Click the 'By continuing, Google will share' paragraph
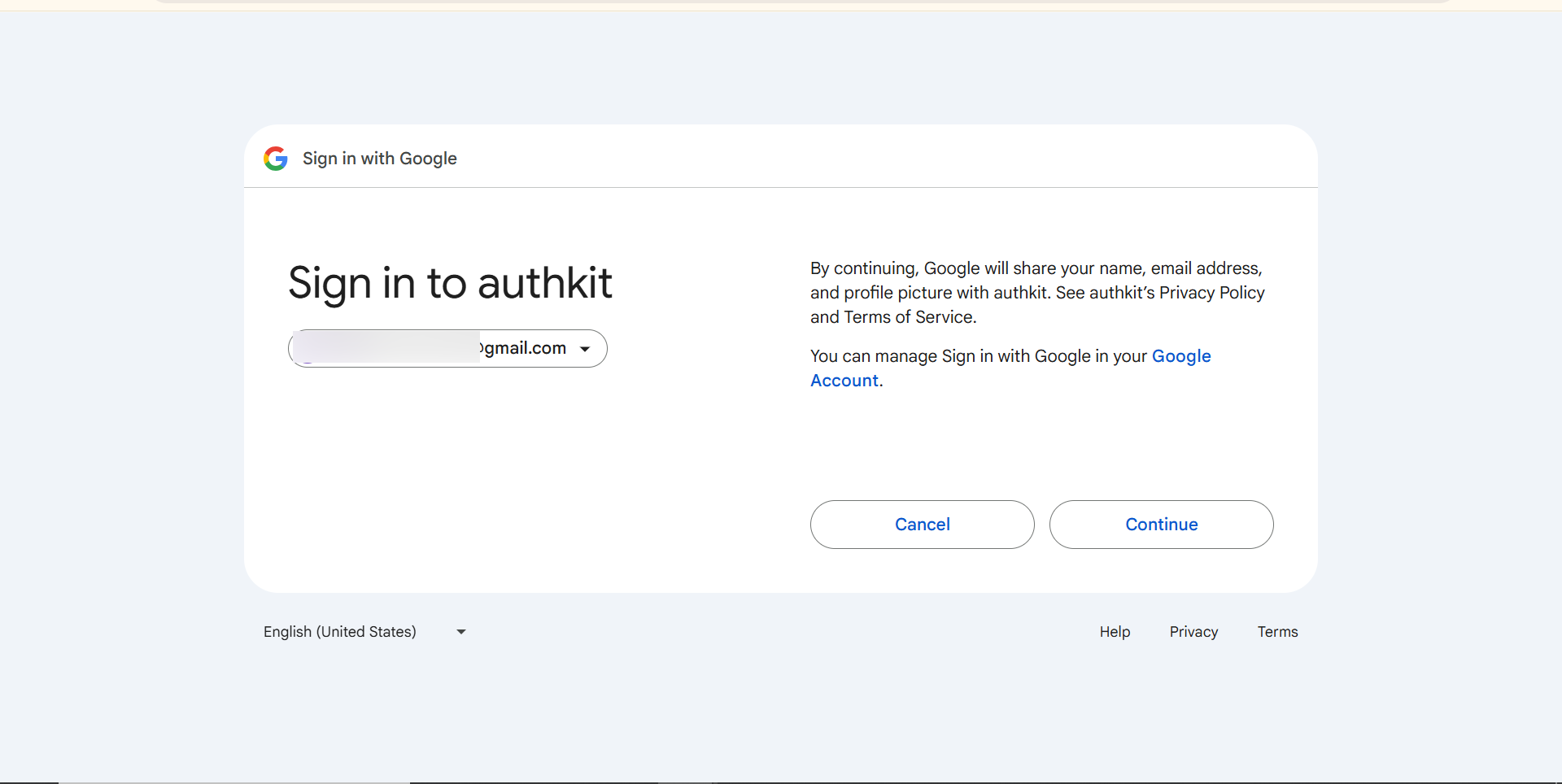This screenshot has height=784, width=1562. [x=1037, y=293]
